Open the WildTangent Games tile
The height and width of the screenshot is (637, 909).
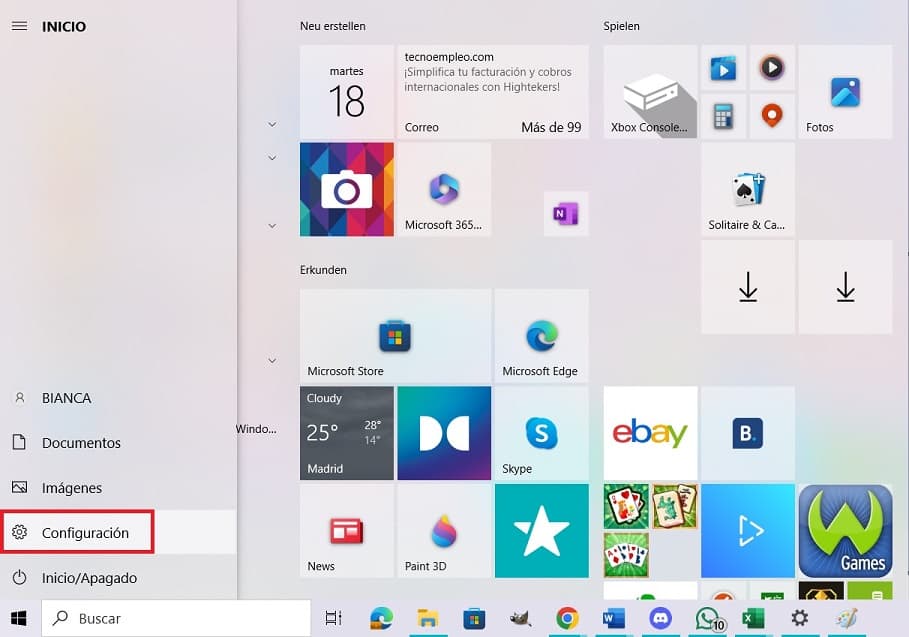click(845, 531)
